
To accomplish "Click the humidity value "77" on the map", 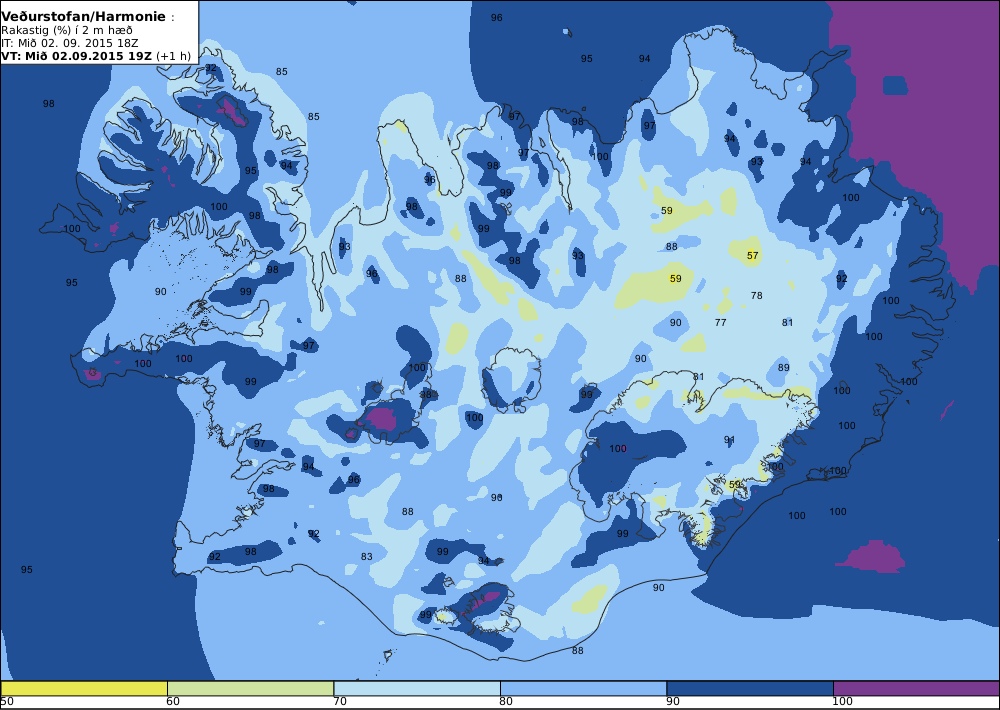I will [721, 323].
